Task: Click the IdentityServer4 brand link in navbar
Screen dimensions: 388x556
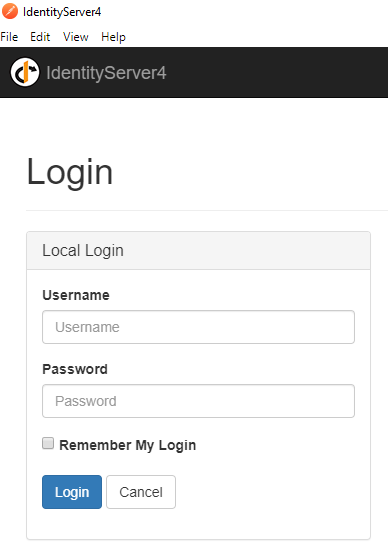Action: pos(106,73)
